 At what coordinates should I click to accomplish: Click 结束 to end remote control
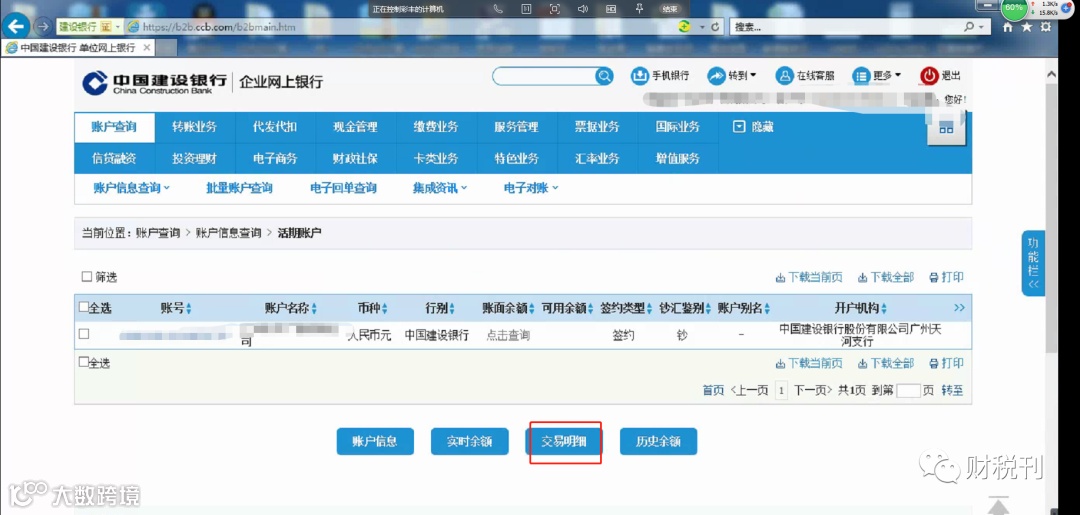670,9
